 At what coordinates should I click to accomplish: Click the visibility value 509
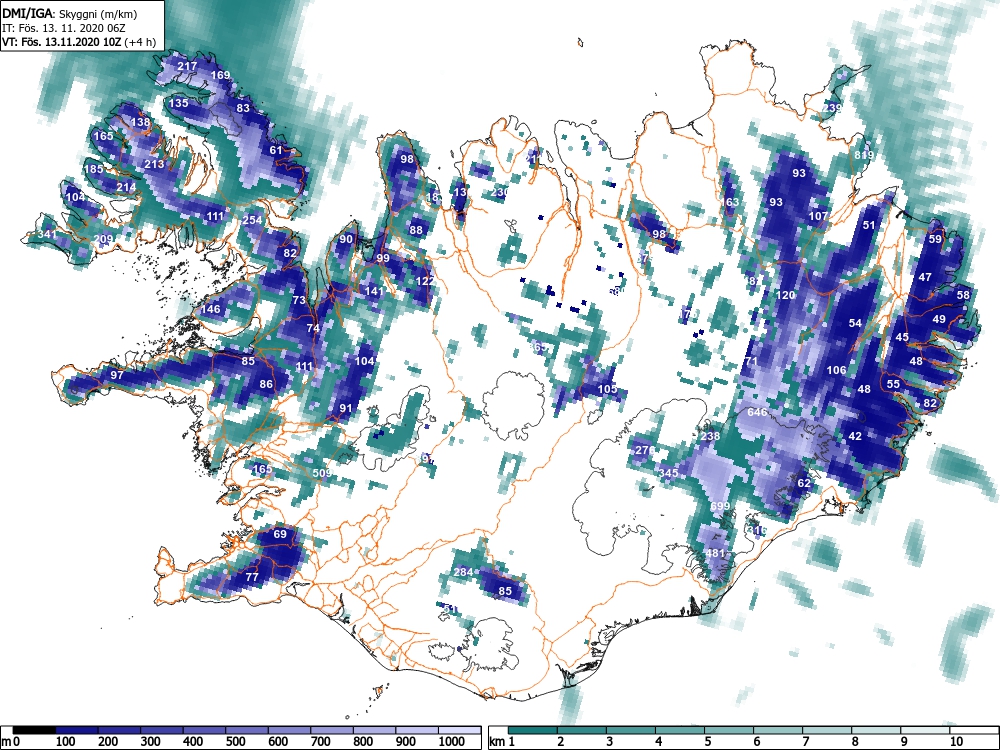click(322, 473)
